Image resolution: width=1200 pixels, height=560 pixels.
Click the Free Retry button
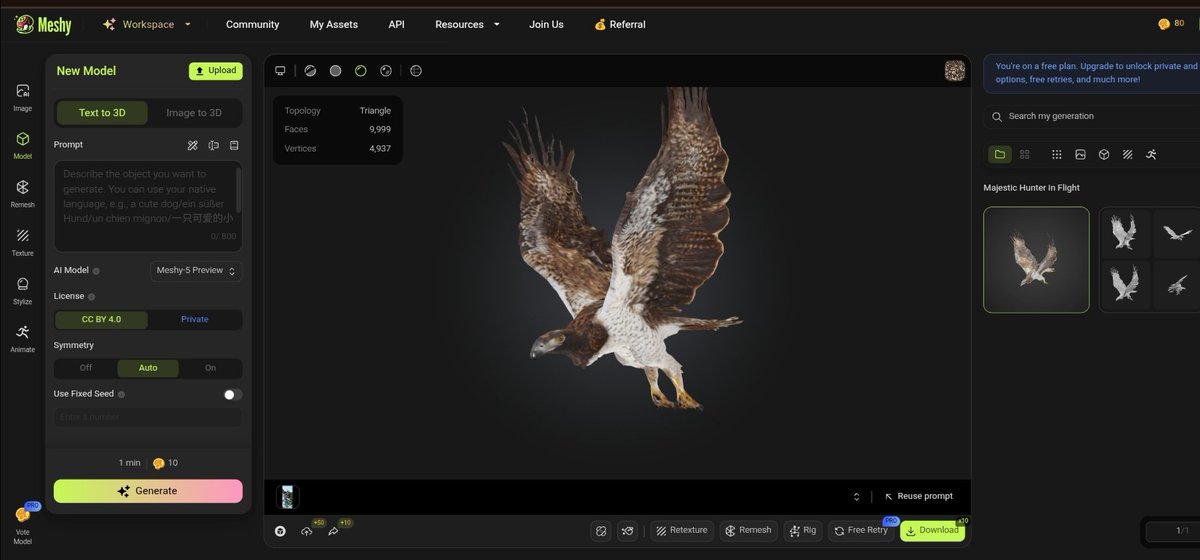coord(861,530)
